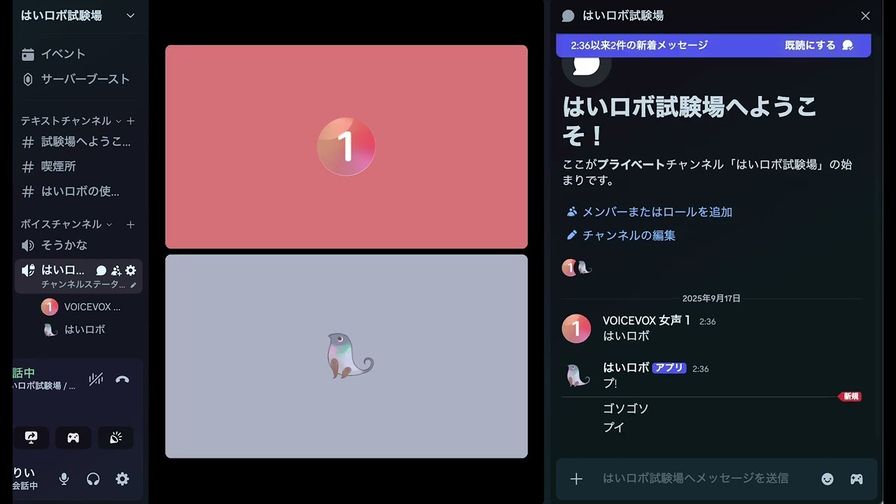Open user settings gear at bottom left
The width and height of the screenshot is (896, 504).
(x=122, y=479)
